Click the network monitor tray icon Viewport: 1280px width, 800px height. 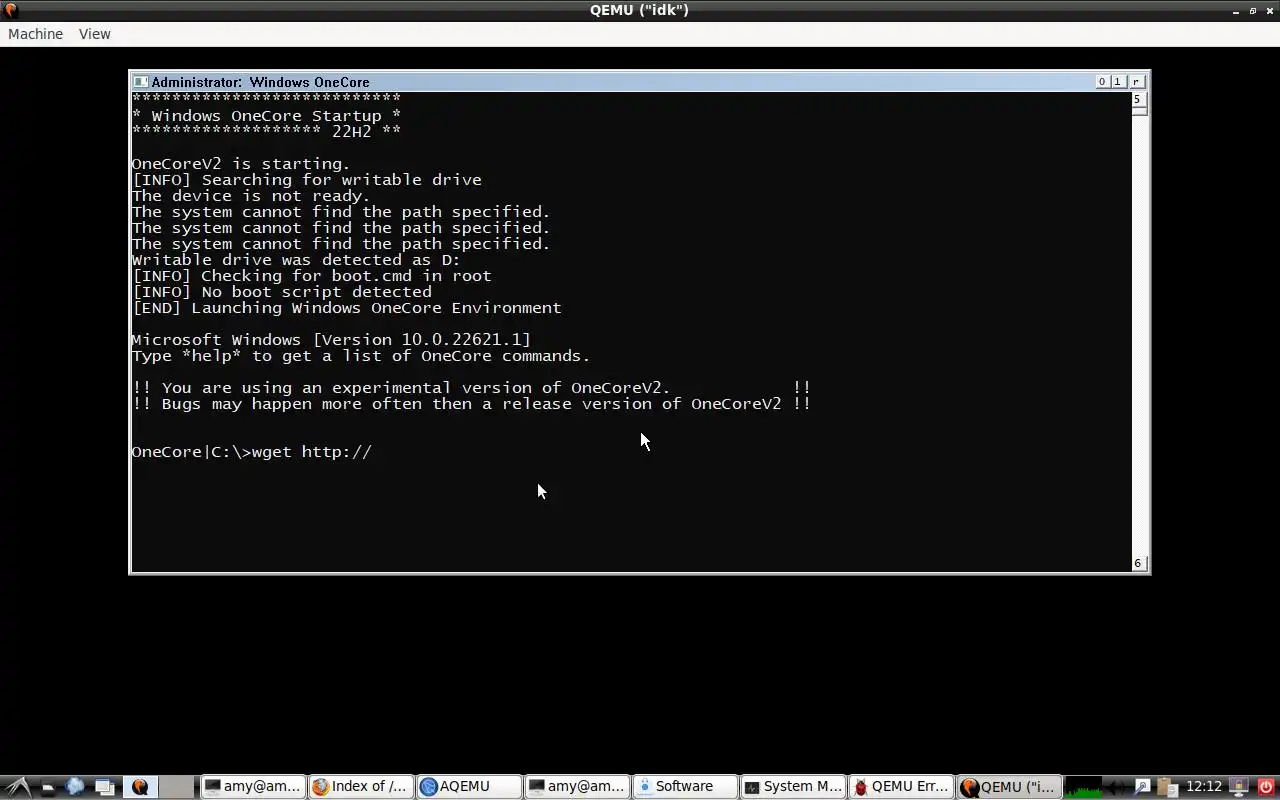(1239, 787)
